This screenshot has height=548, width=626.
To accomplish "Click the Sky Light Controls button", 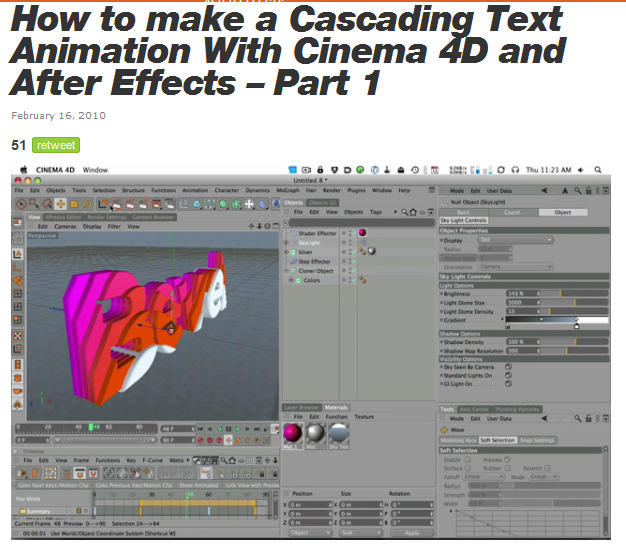I will (x=464, y=220).
